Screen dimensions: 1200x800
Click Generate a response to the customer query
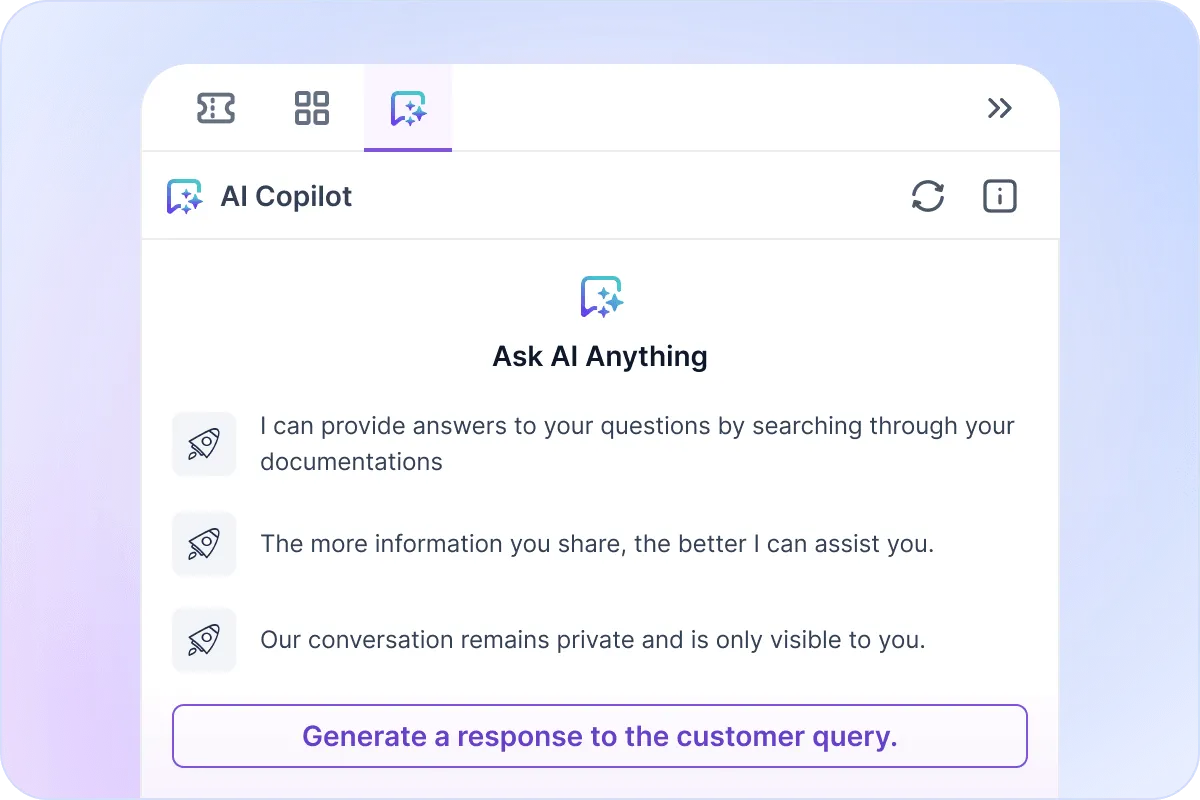click(600, 736)
